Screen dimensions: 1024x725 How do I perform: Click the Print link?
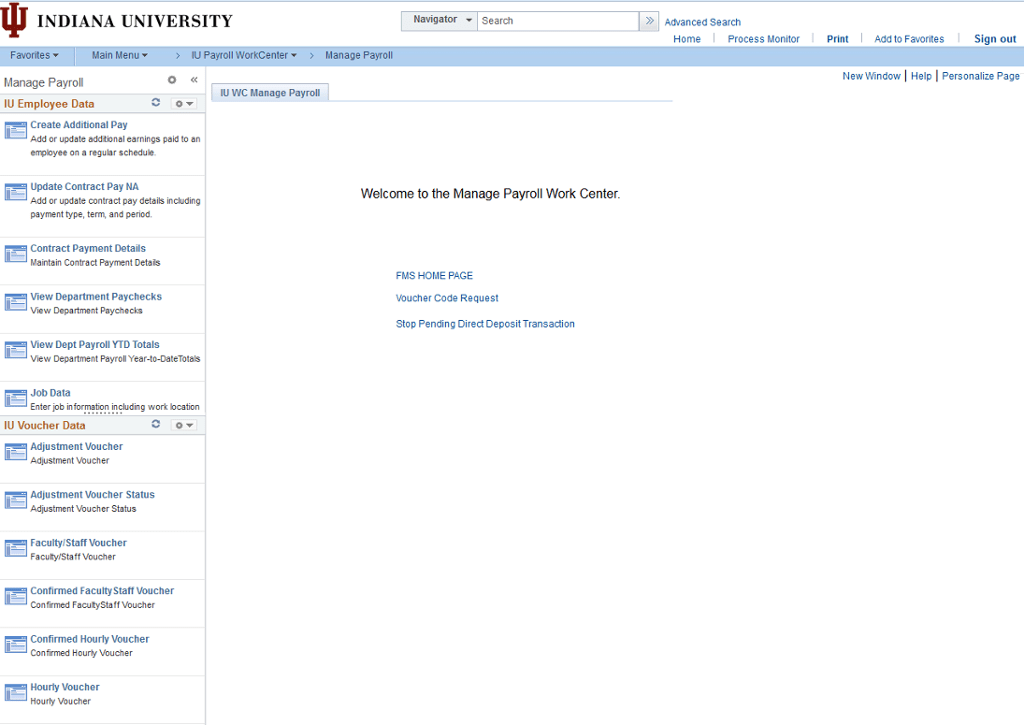pos(837,39)
